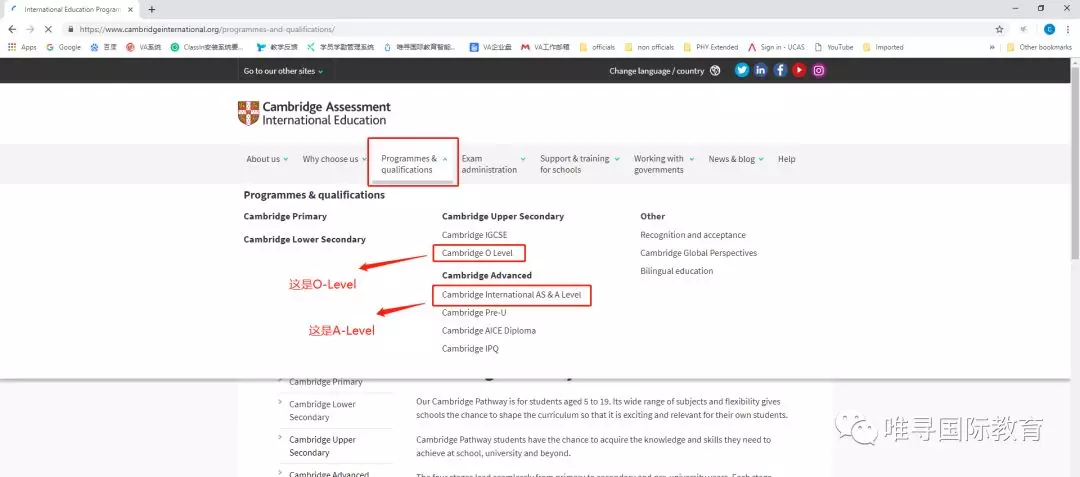
Task: Open the Help menu item
Action: pyautogui.click(x=787, y=159)
